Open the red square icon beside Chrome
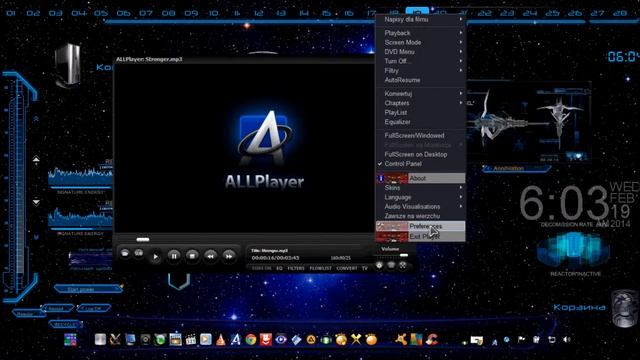640x360 pixels. (x=266, y=340)
